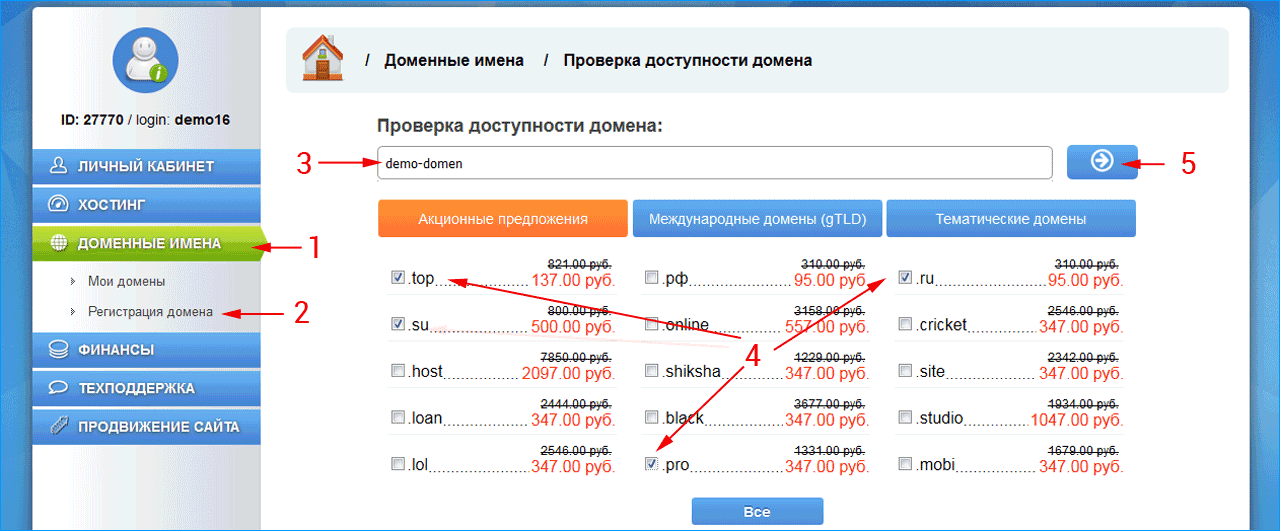Open Мои домены submenu link

click(x=126, y=282)
